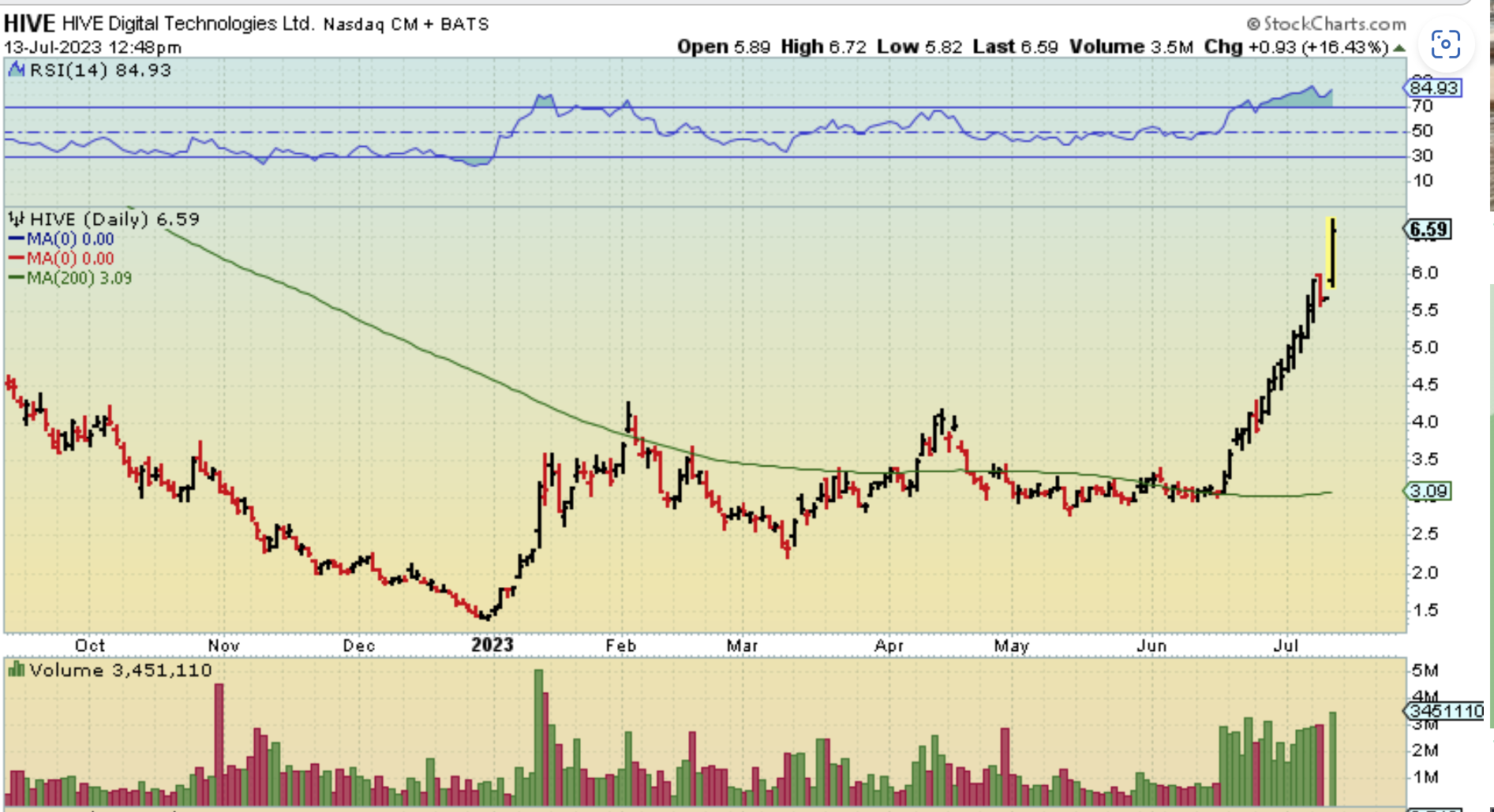Click the Dec label on the date axis

coord(359,645)
